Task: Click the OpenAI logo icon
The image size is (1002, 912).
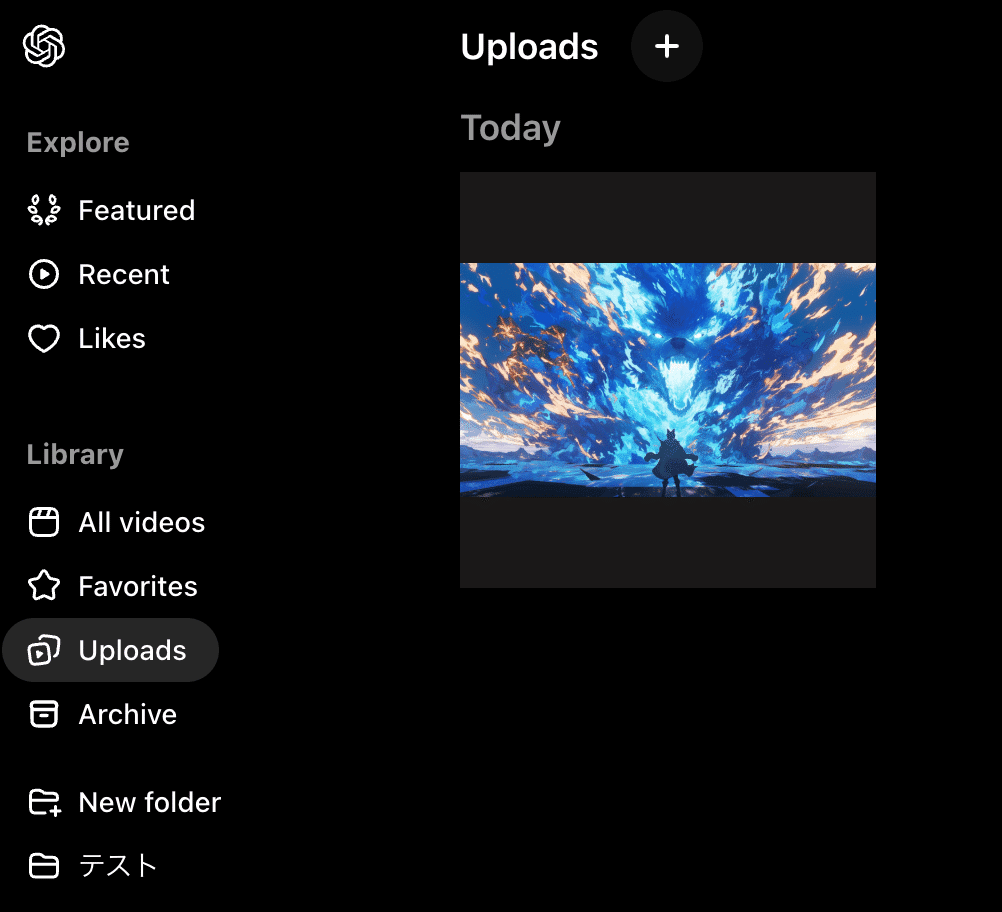Action: click(x=44, y=46)
